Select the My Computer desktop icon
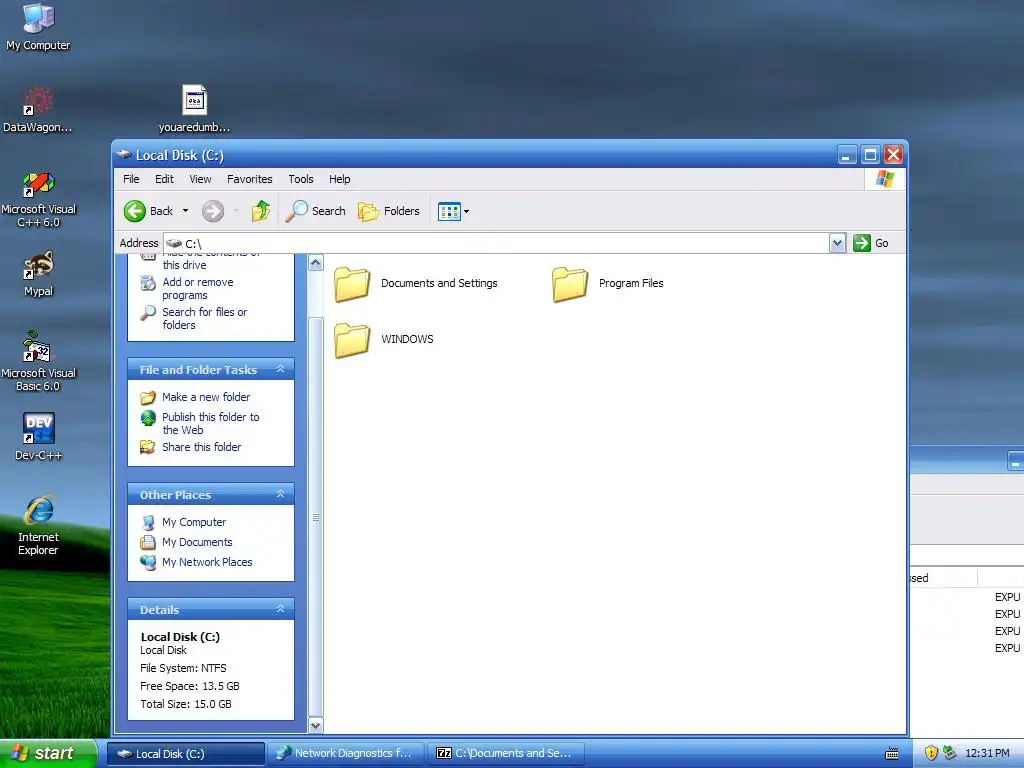Screen dimensions: 1024x768 click(x=38, y=27)
